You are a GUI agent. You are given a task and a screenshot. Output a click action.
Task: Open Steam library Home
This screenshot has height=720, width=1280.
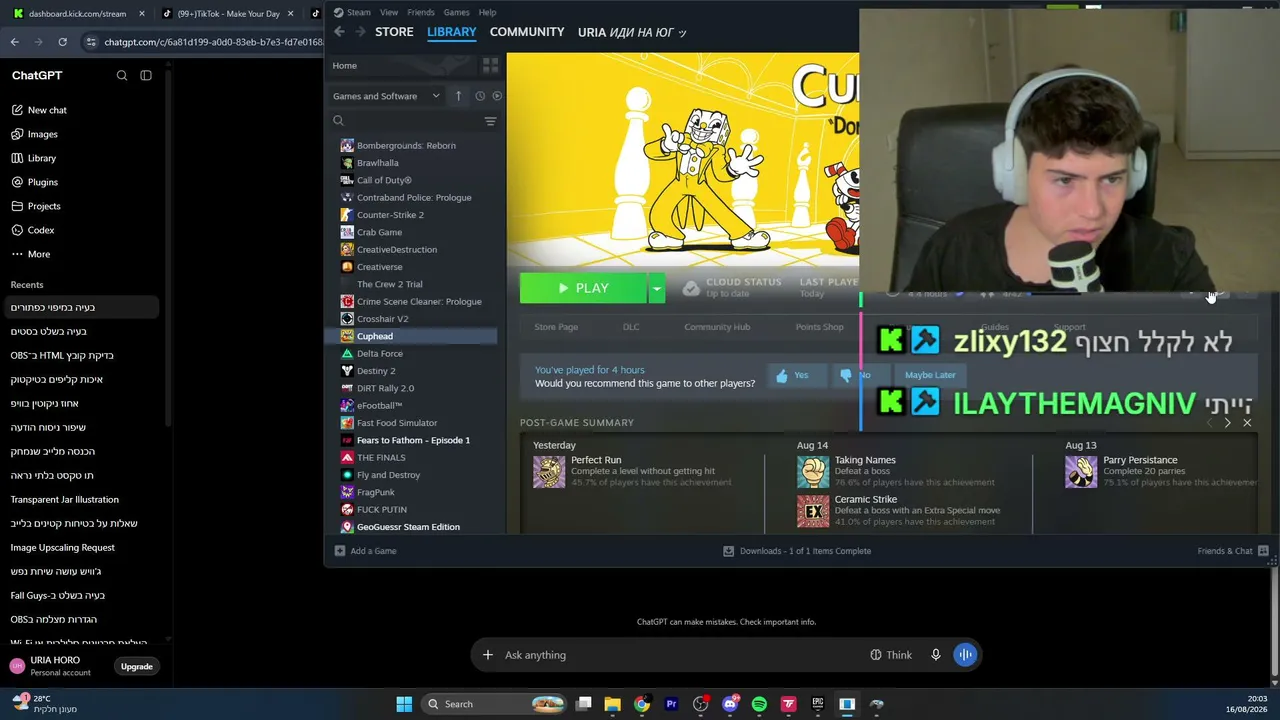coord(345,66)
